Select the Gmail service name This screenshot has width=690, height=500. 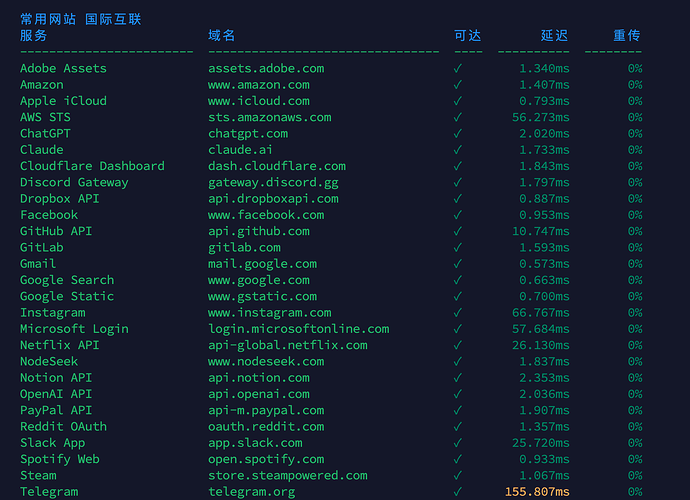tap(38, 264)
